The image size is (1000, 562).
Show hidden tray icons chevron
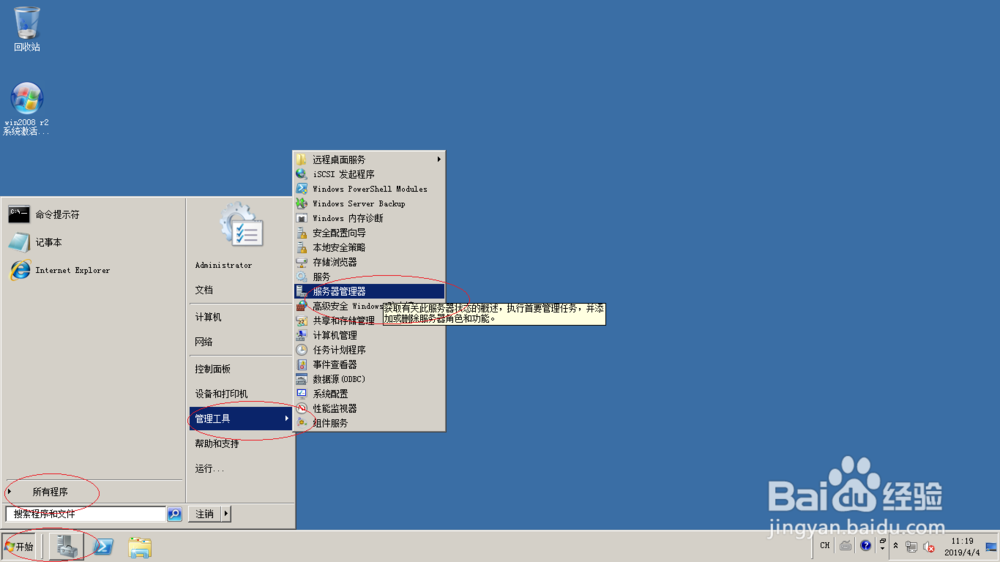(895, 547)
